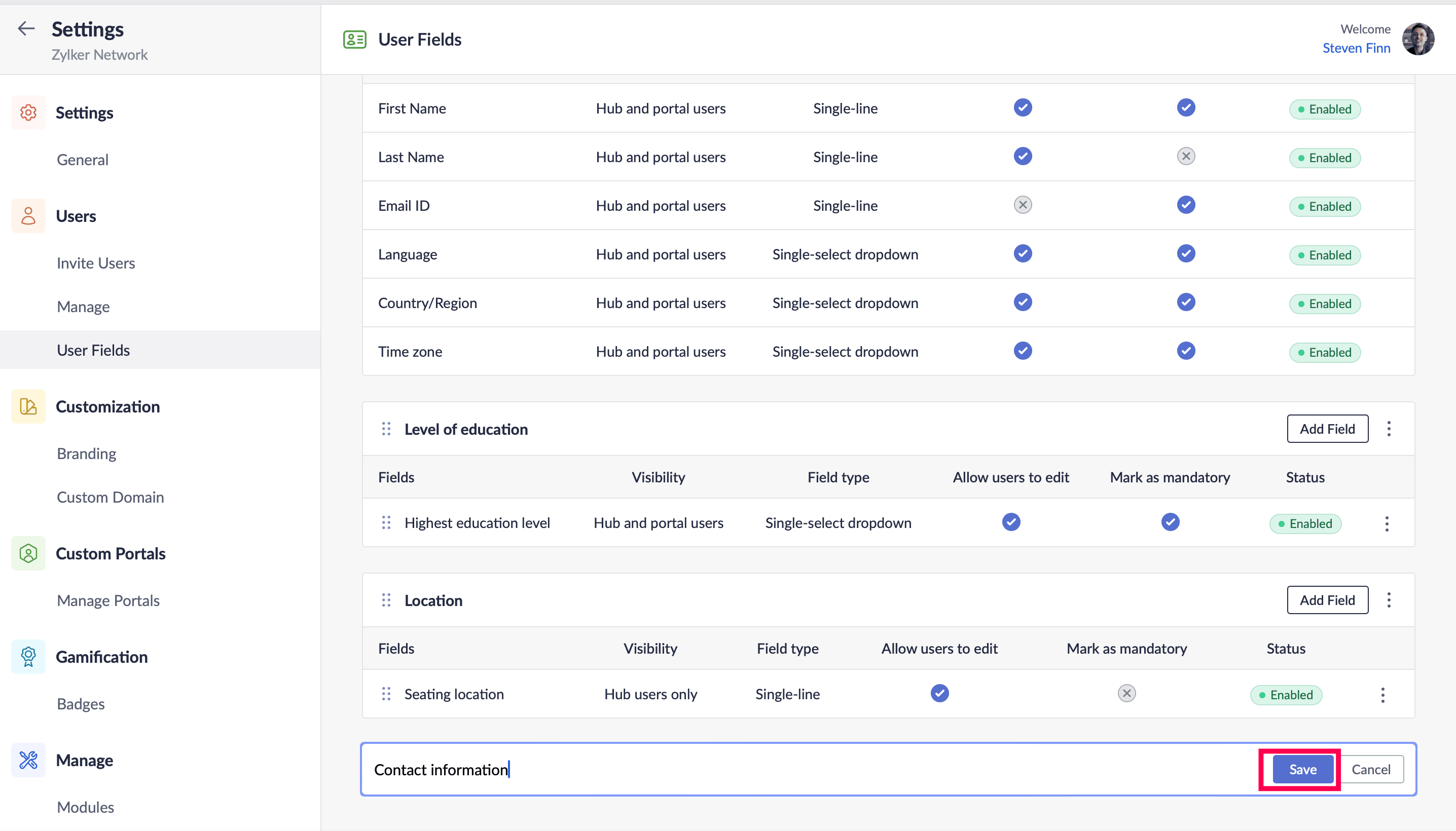1456x831 pixels.
Task: Click Steven Finn's profile avatar
Action: coord(1418,39)
